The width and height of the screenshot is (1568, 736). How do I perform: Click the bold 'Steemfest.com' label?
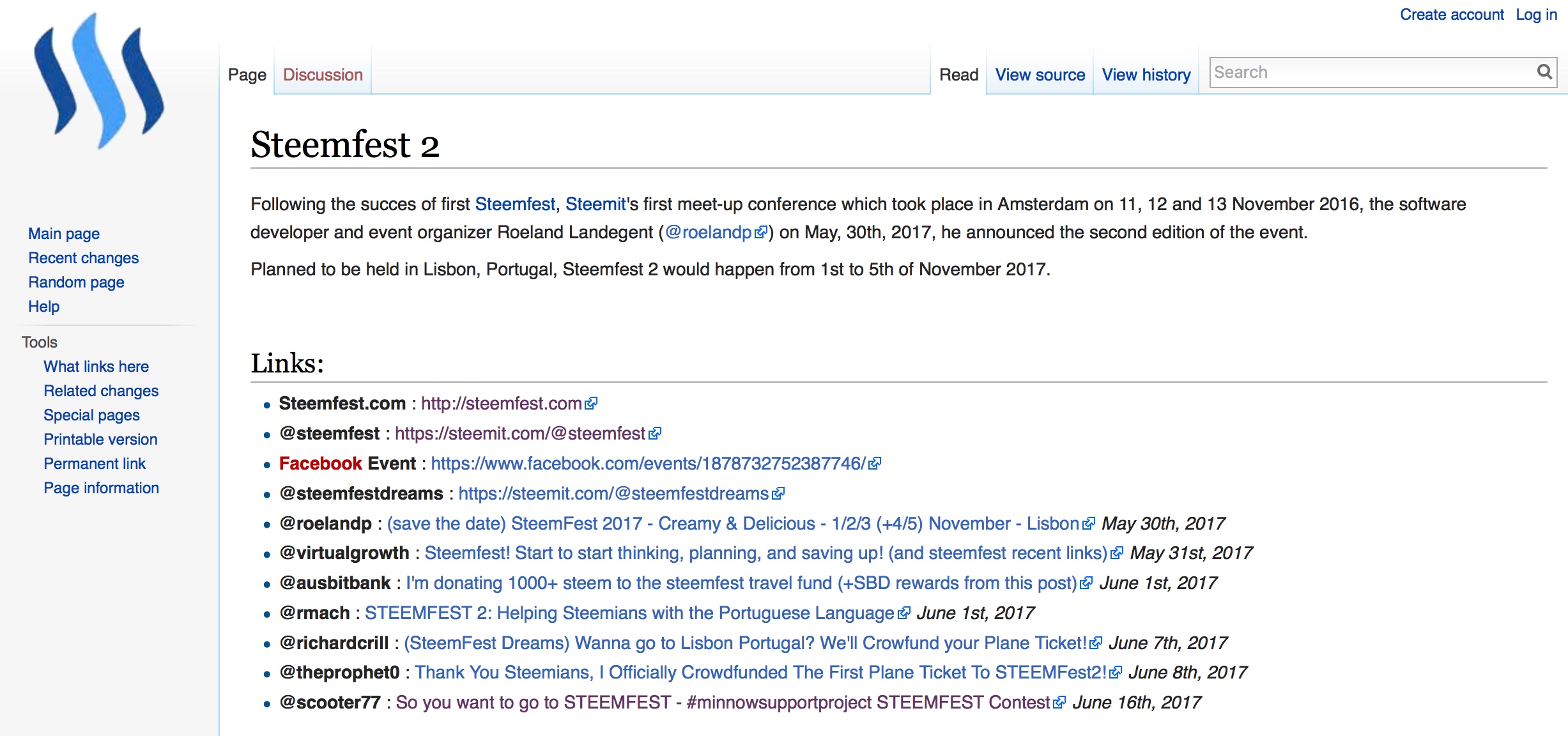tap(342, 404)
